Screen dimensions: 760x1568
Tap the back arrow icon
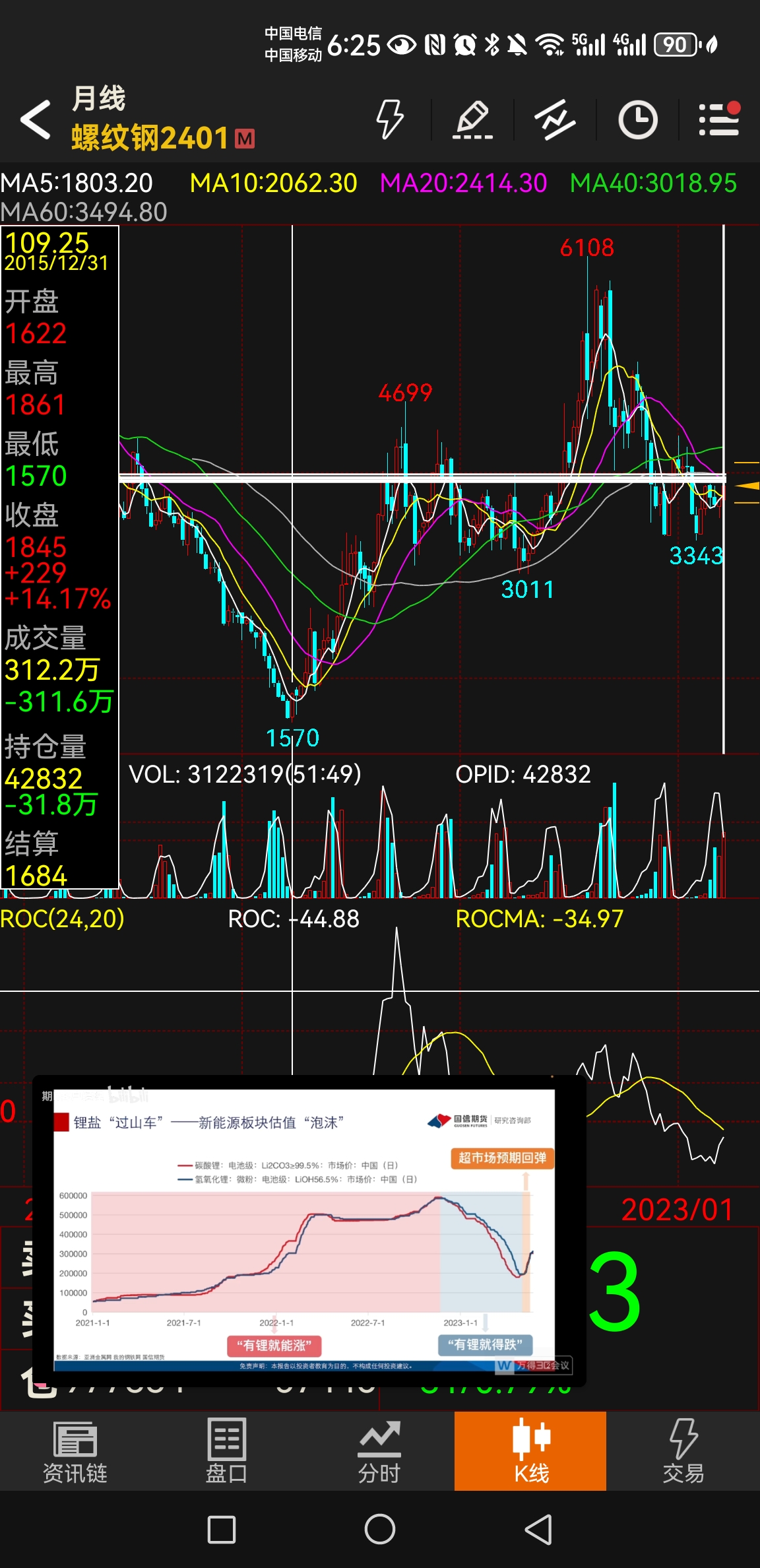click(x=36, y=119)
